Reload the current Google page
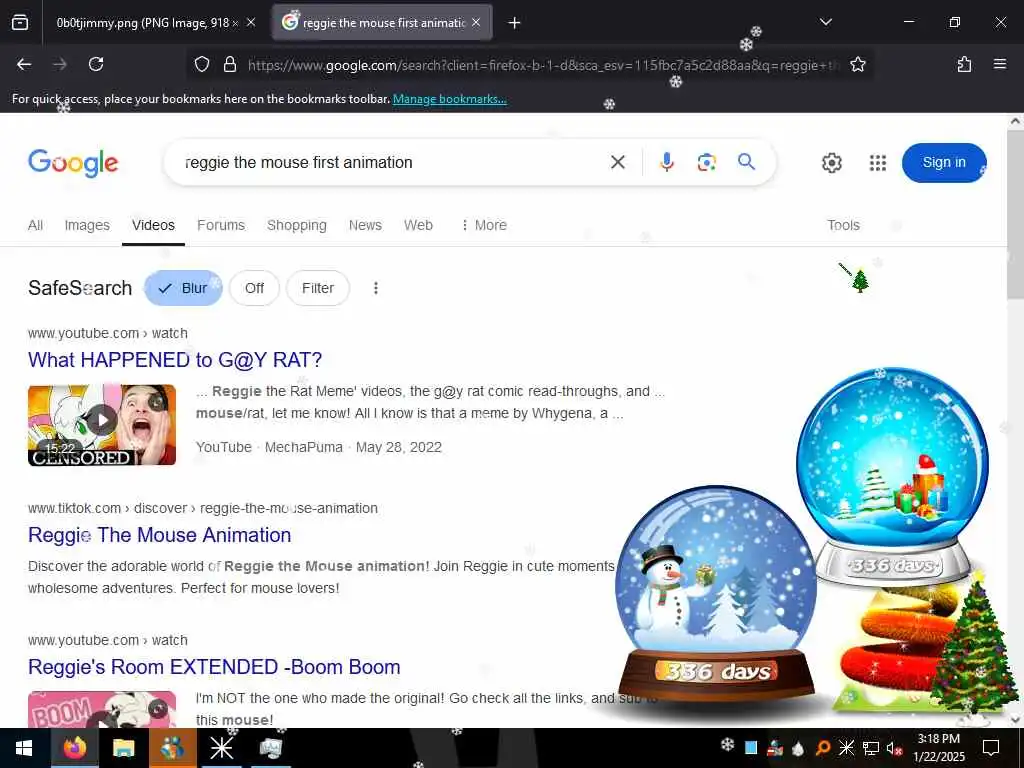Screen dimensions: 1024x768 (96, 64)
